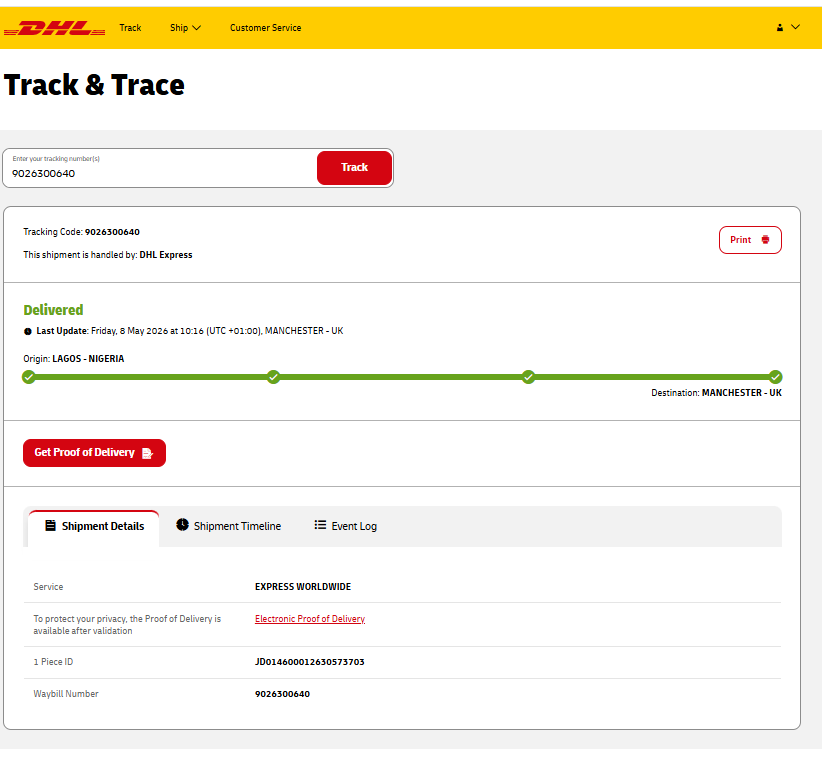Screen dimensions: 822x760
Task: Open Electronic Proof of Delivery link
Action: 310,619
